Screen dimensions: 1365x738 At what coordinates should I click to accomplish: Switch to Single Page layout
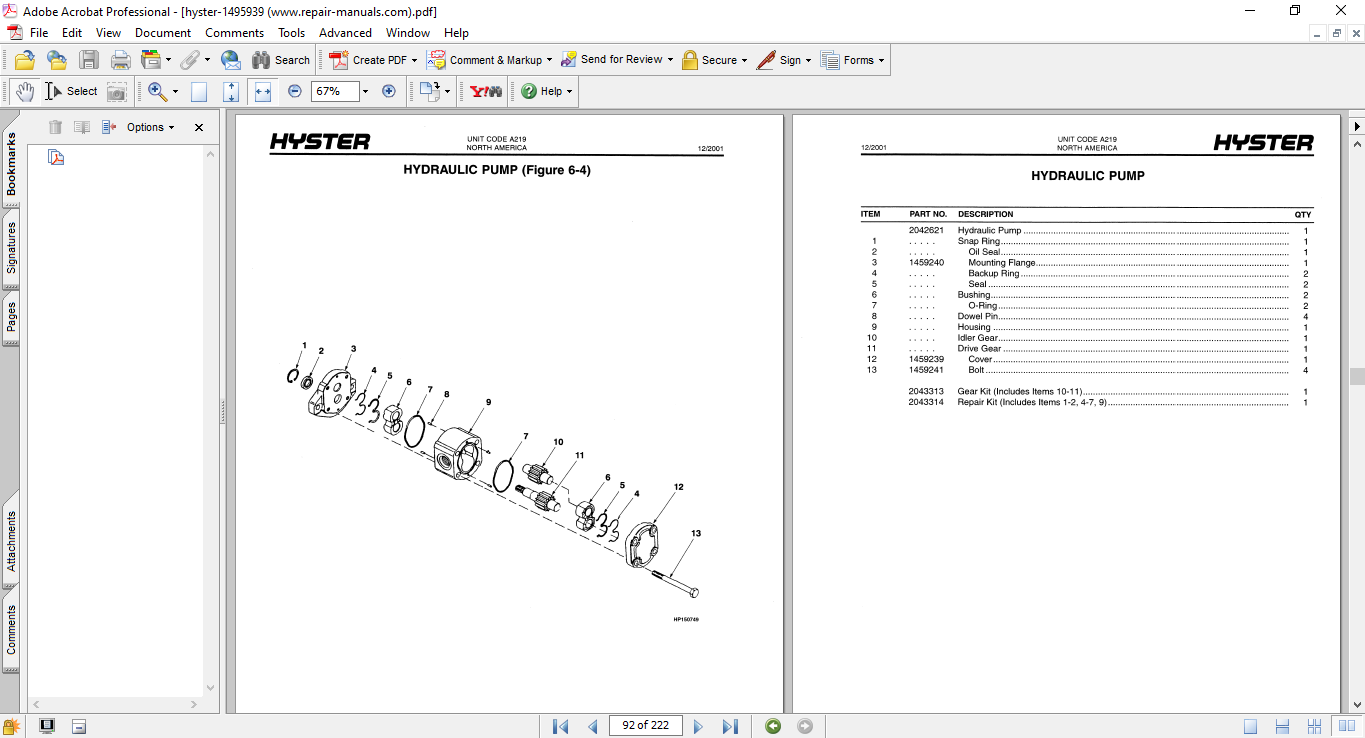[x=1251, y=726]
